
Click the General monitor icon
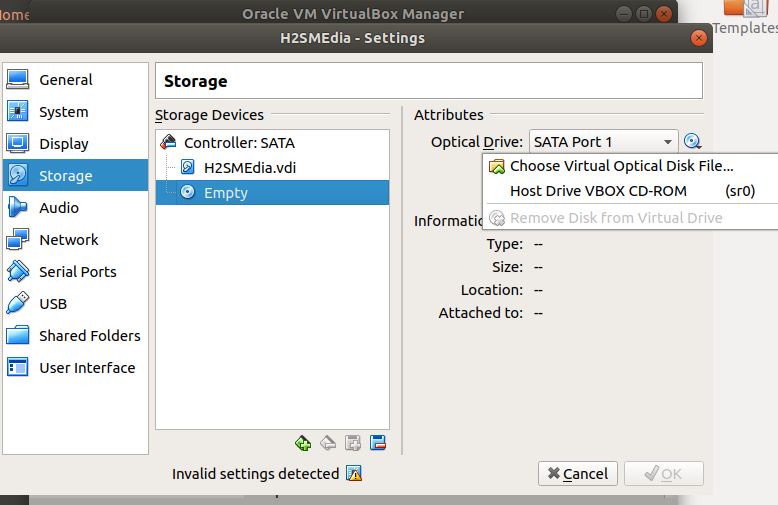18,79
